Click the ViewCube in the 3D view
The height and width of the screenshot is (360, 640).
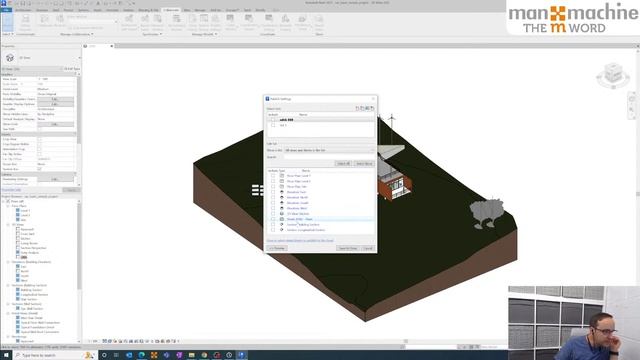point(613,75)
